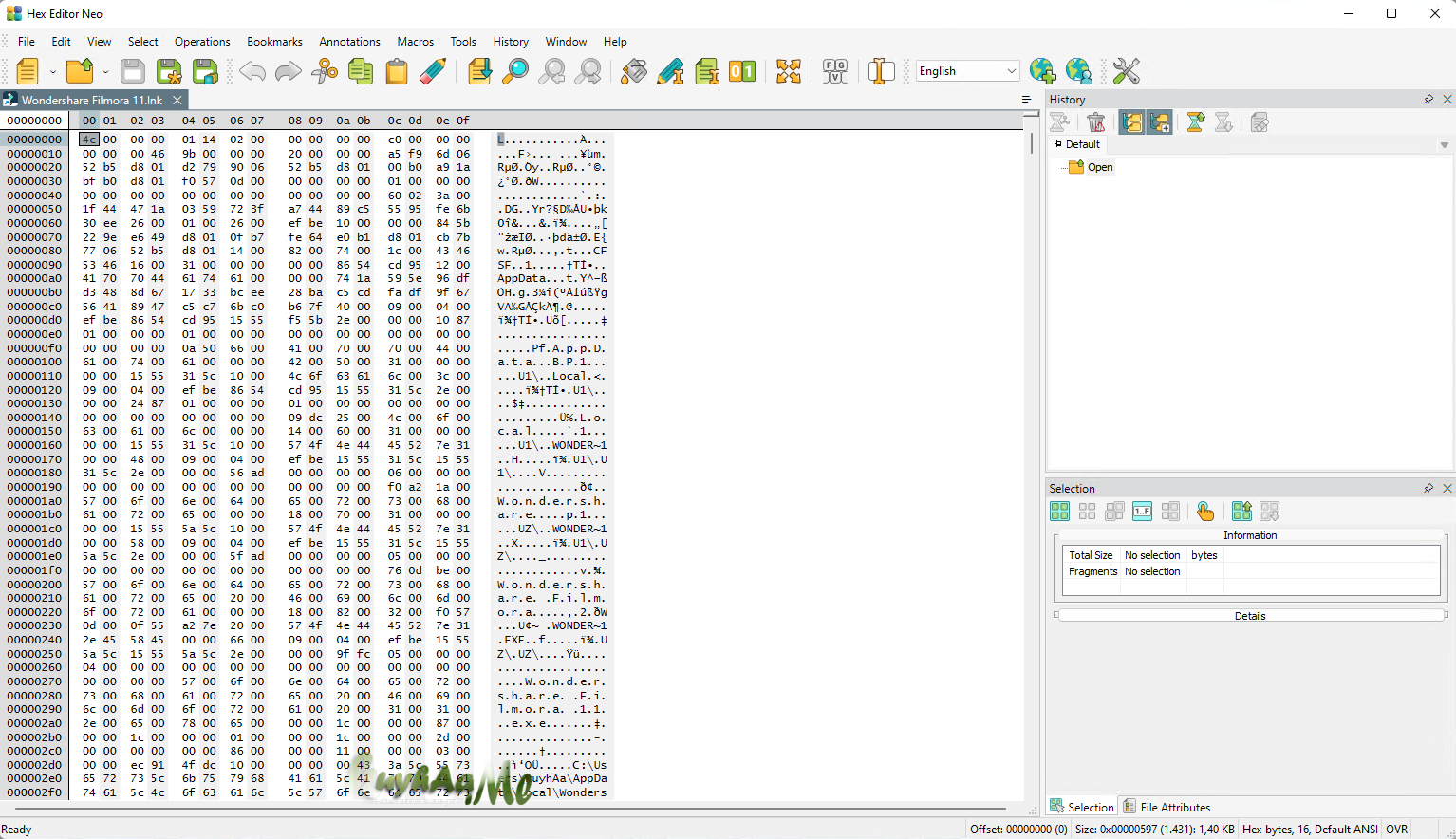
Task: Click the address field showing 00000000
Action: coord(34,121)
